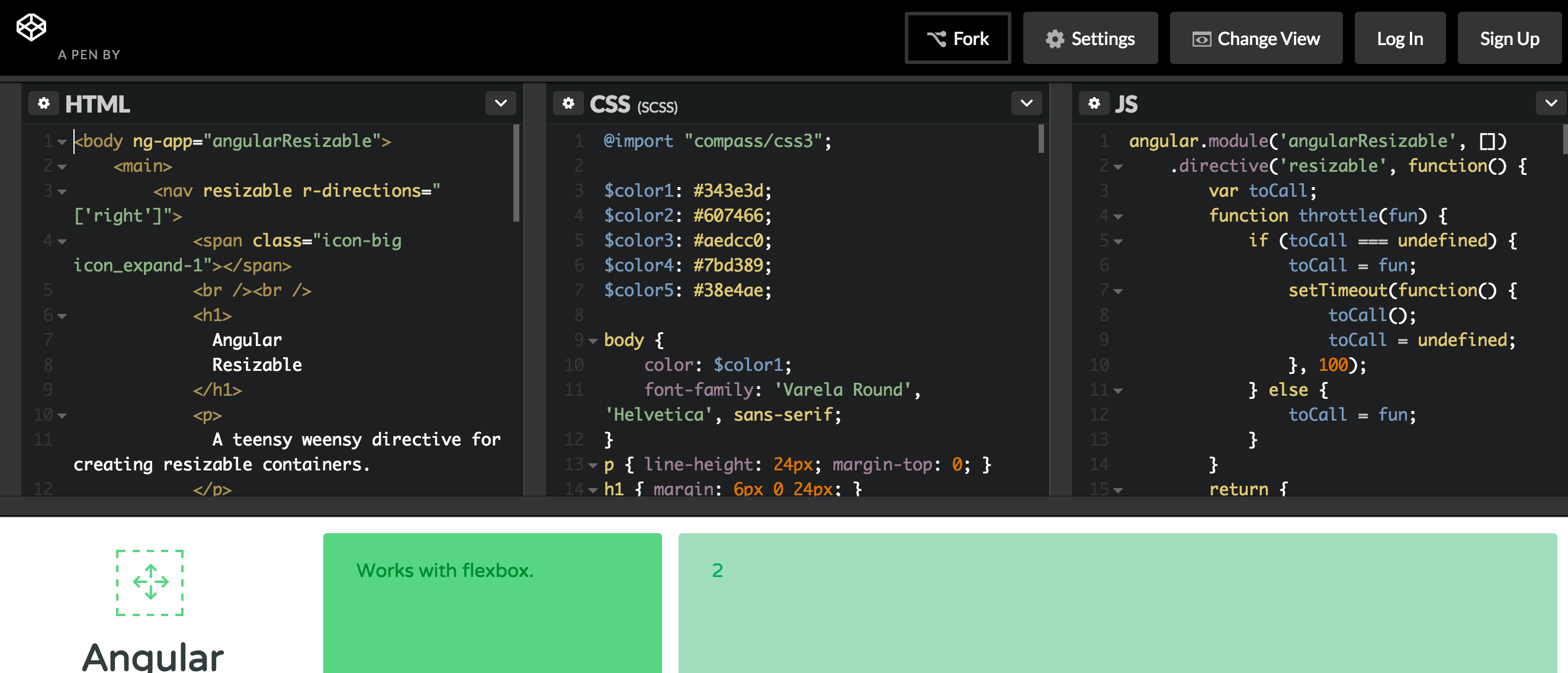Collapse JS line 5 if-block fold arrow
Viewport: 1568px width, 673px height.
(1117, 242)
